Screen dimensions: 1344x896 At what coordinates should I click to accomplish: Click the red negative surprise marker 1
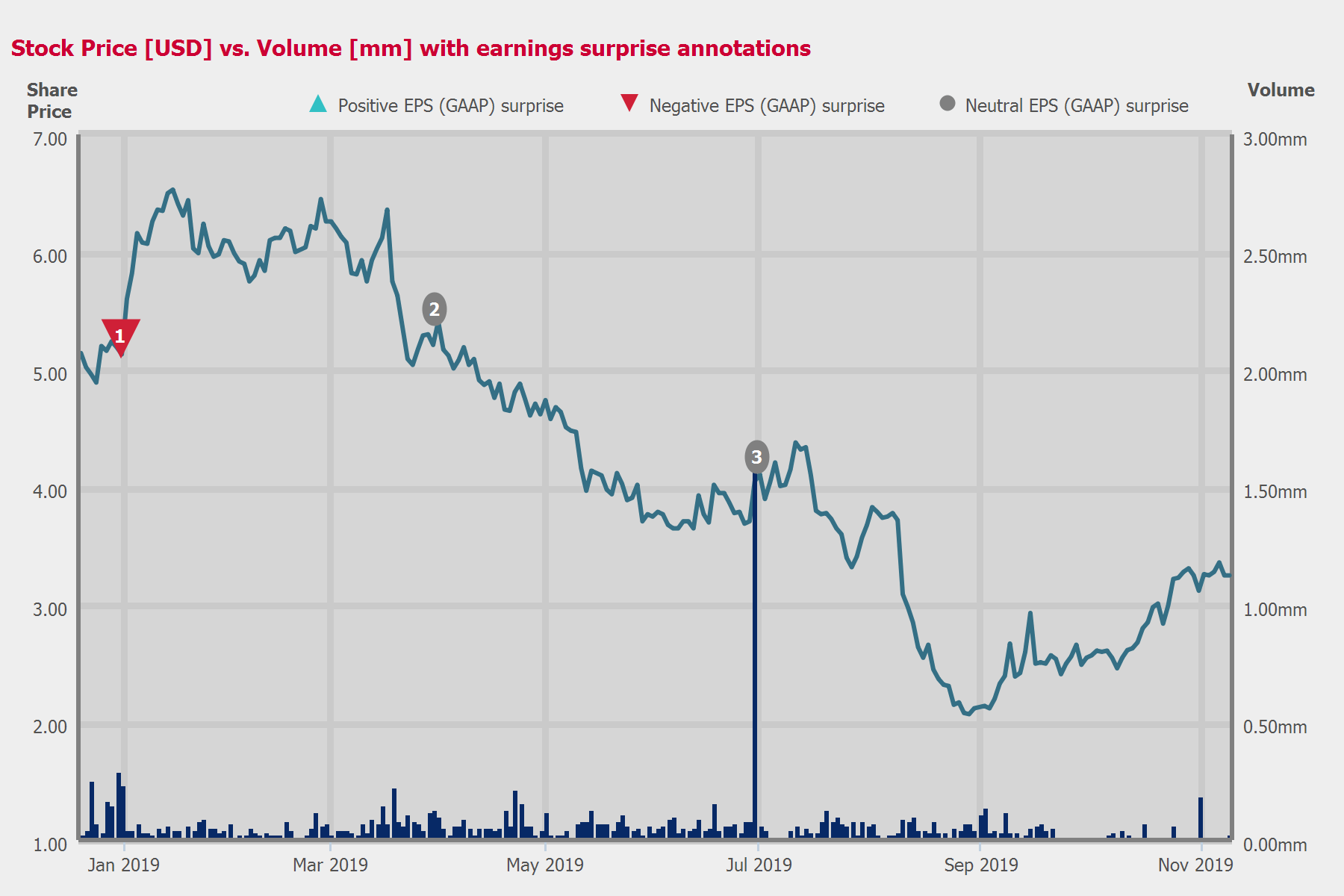(x=120, y=337)
